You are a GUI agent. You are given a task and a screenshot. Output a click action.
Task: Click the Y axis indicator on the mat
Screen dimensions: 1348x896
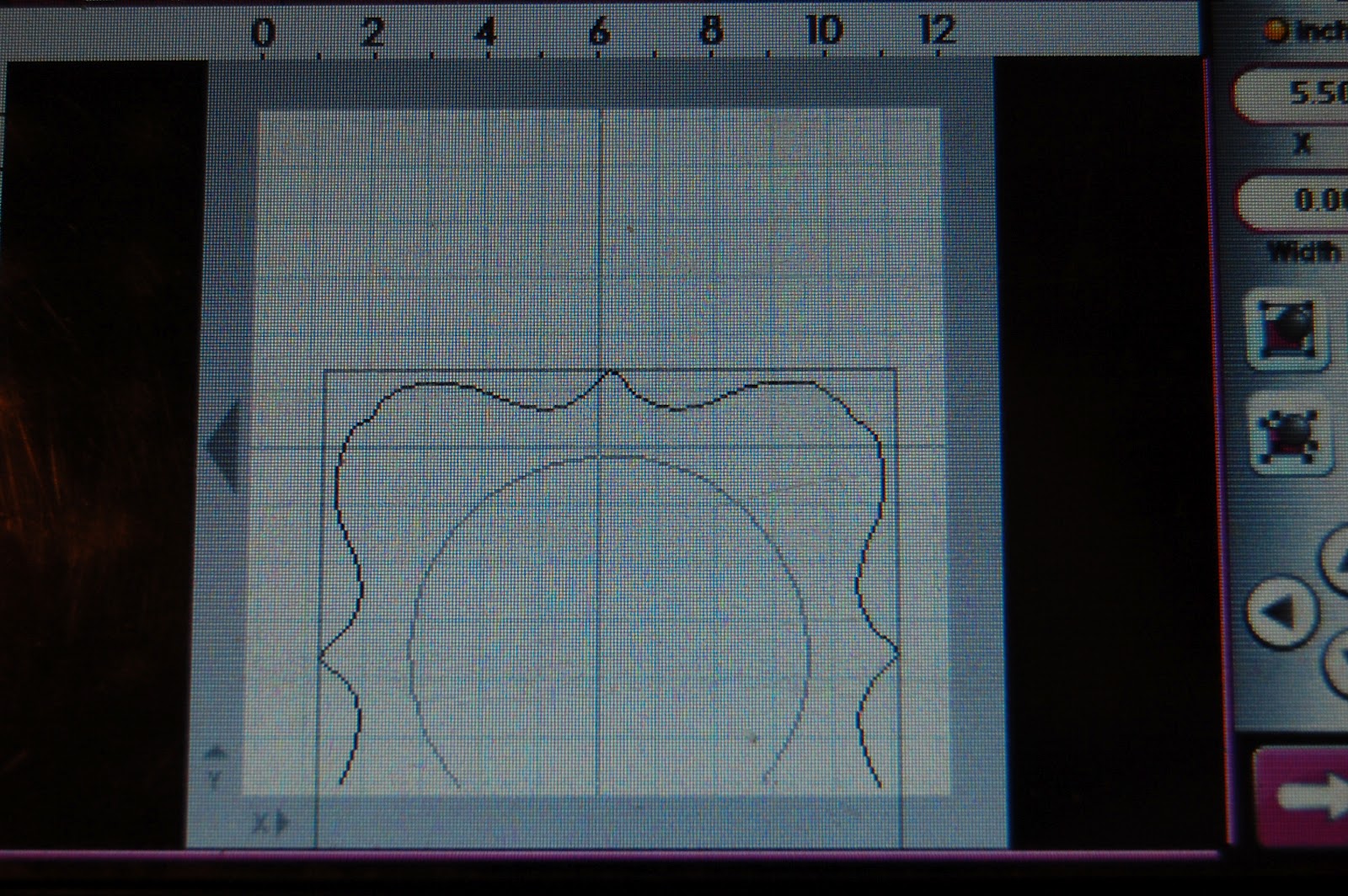216,766
